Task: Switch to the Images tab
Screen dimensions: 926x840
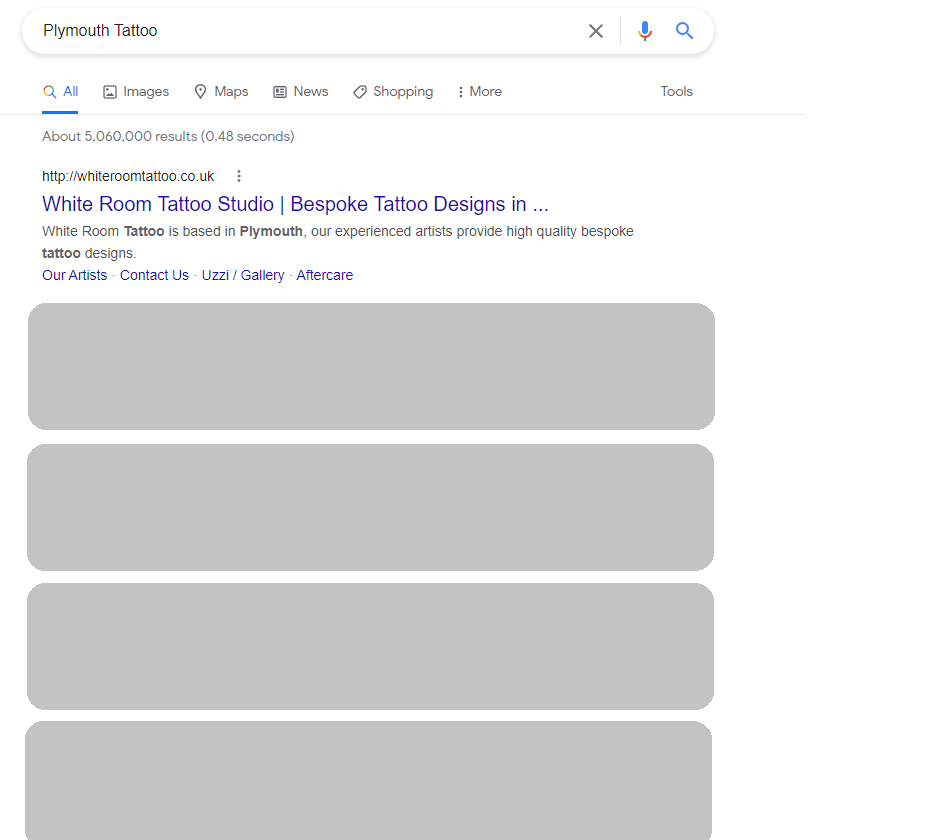Action: tap(136, 92)
